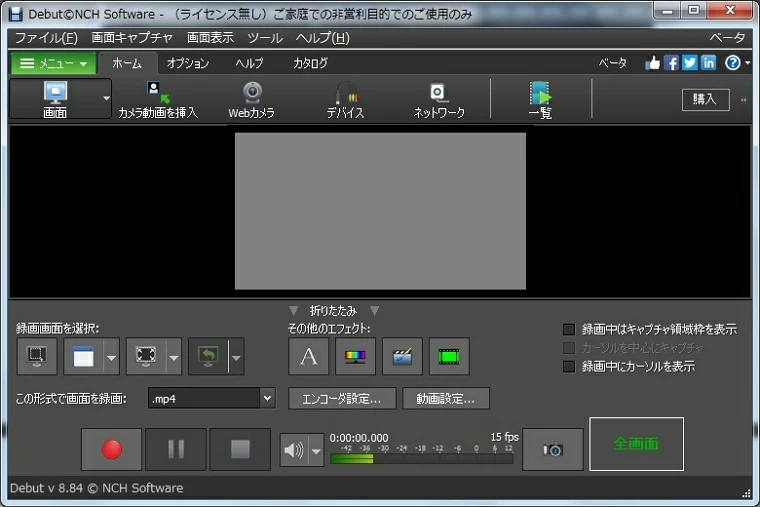
Task: Click カメラ動画を挿入 overlay icon
Action: coord(158,100)
